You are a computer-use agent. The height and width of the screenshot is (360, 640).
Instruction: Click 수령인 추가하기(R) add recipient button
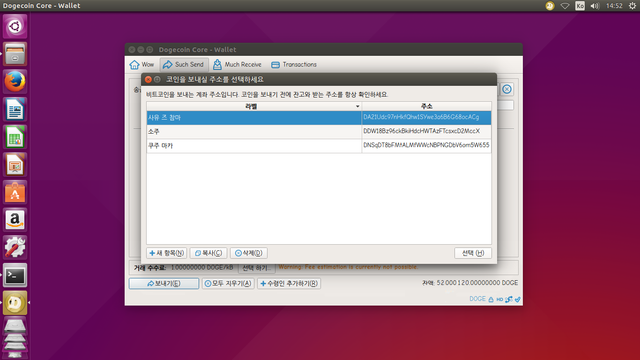(x=289, y=283)
